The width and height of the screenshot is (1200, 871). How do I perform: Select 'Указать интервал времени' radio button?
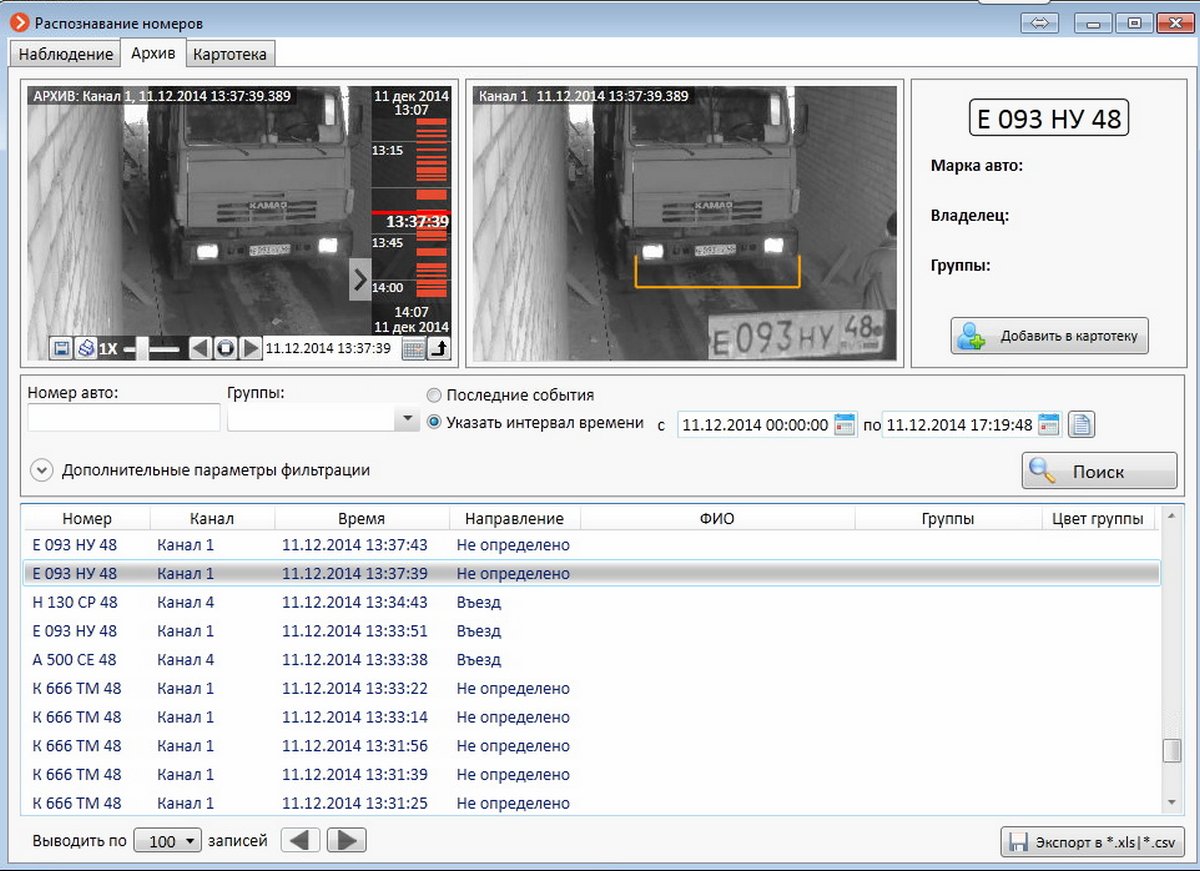[434, 422]
